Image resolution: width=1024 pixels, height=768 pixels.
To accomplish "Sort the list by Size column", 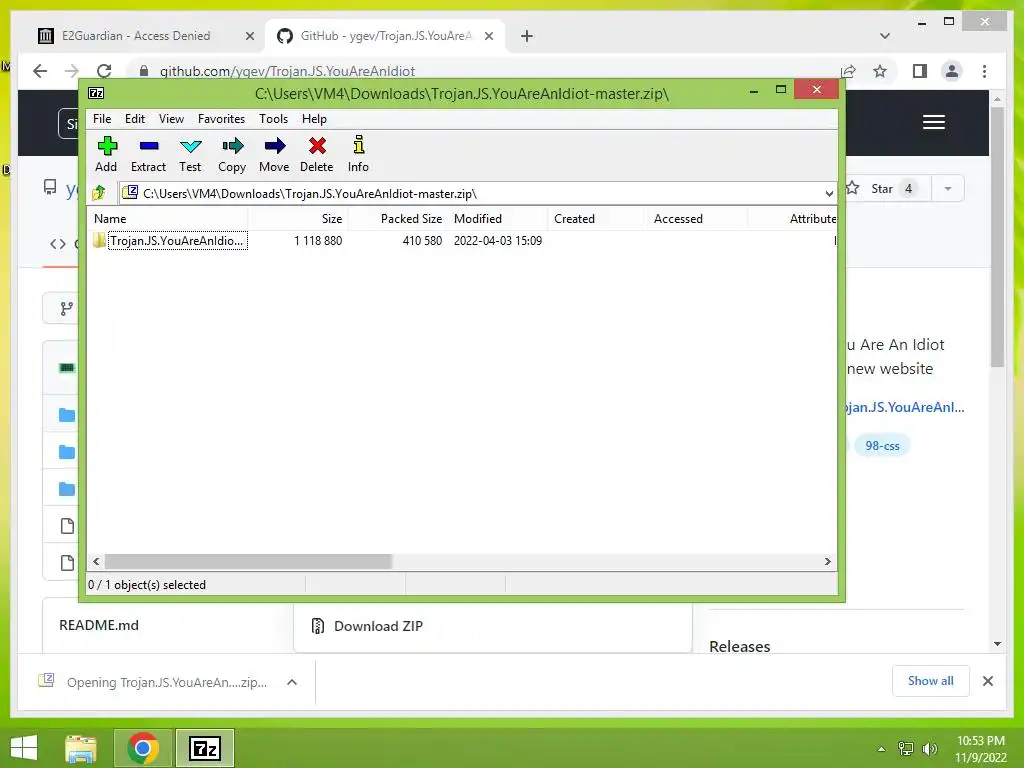I will [298, 219].
